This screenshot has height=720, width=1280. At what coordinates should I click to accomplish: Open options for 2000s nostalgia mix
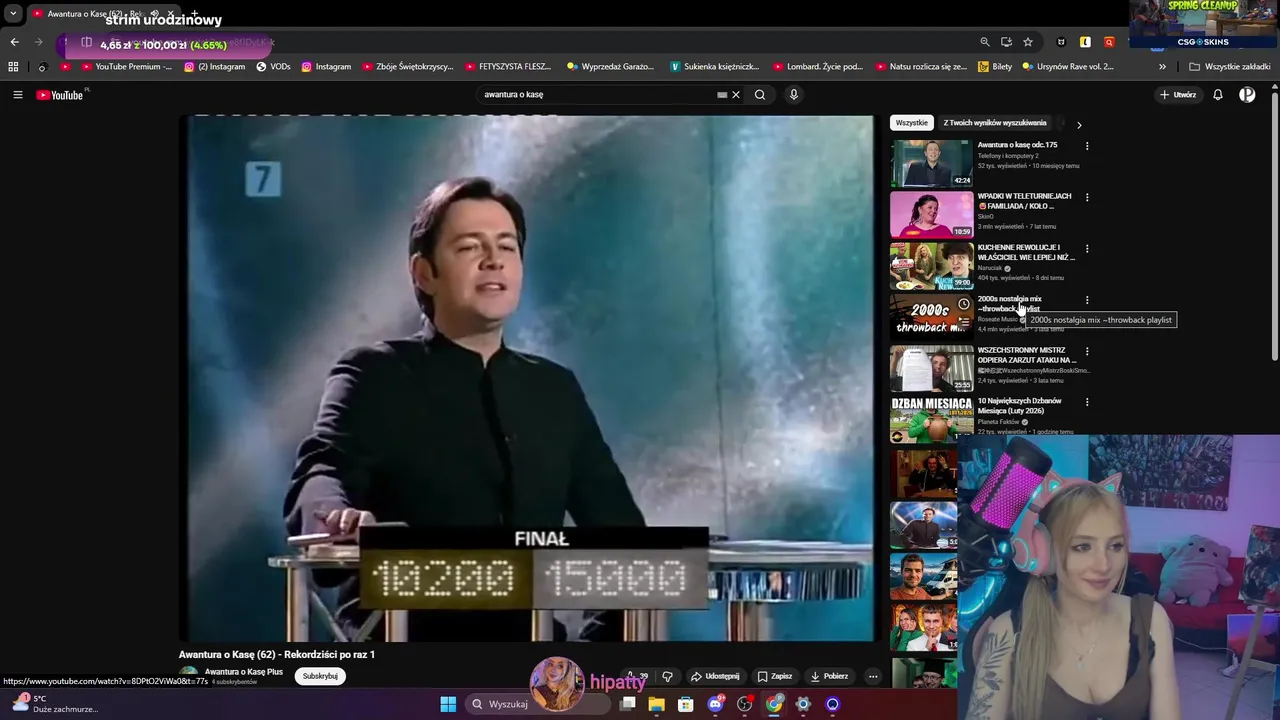coord(1087,300)
